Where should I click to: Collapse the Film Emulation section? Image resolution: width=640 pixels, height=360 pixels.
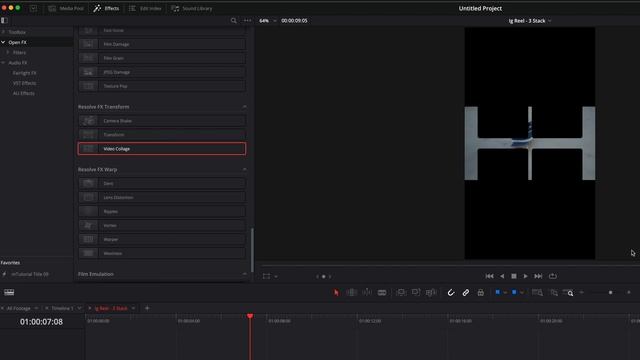[x=244, y=274]
